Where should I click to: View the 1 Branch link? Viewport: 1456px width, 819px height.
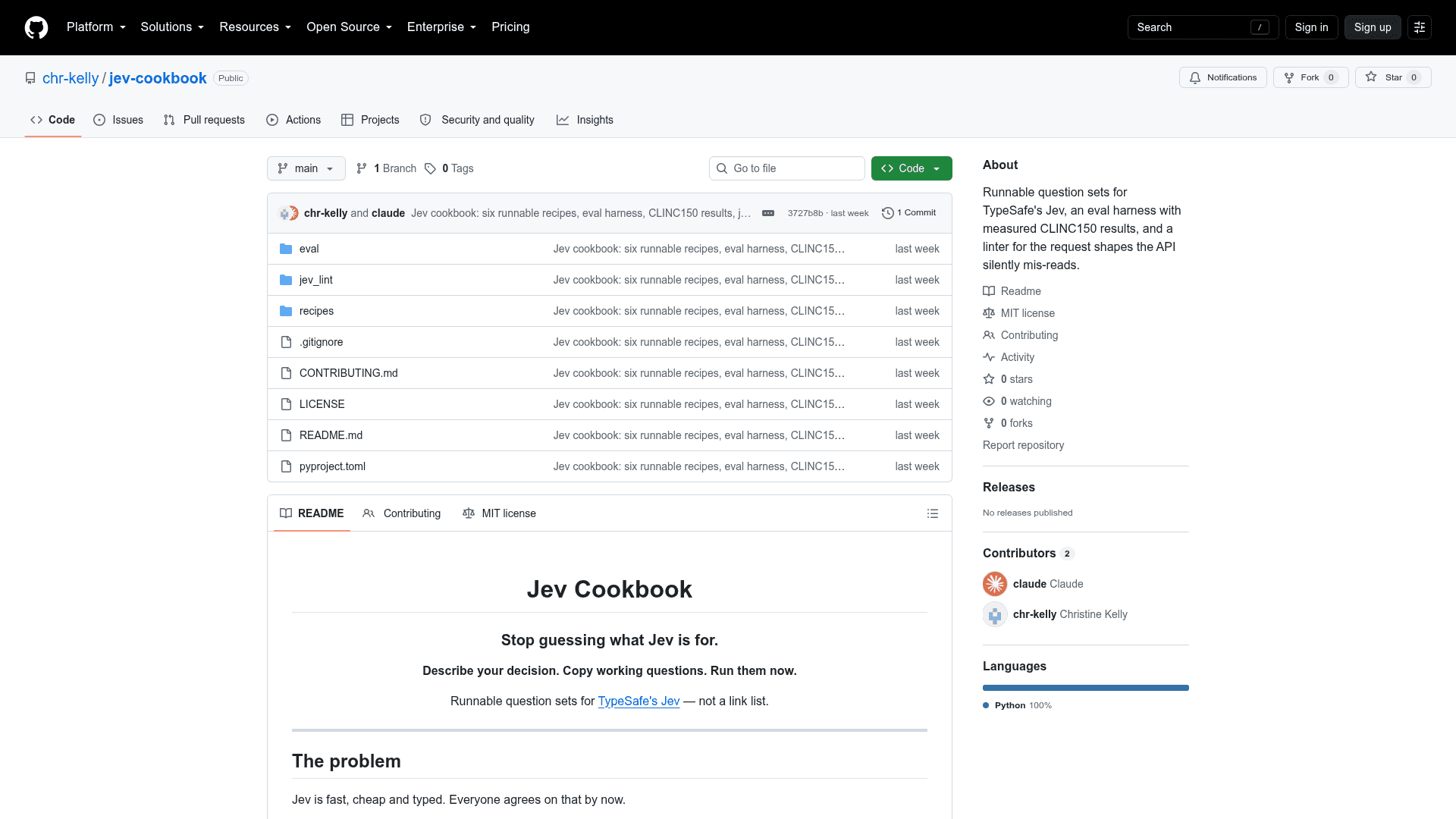click(x=387, y=168)
